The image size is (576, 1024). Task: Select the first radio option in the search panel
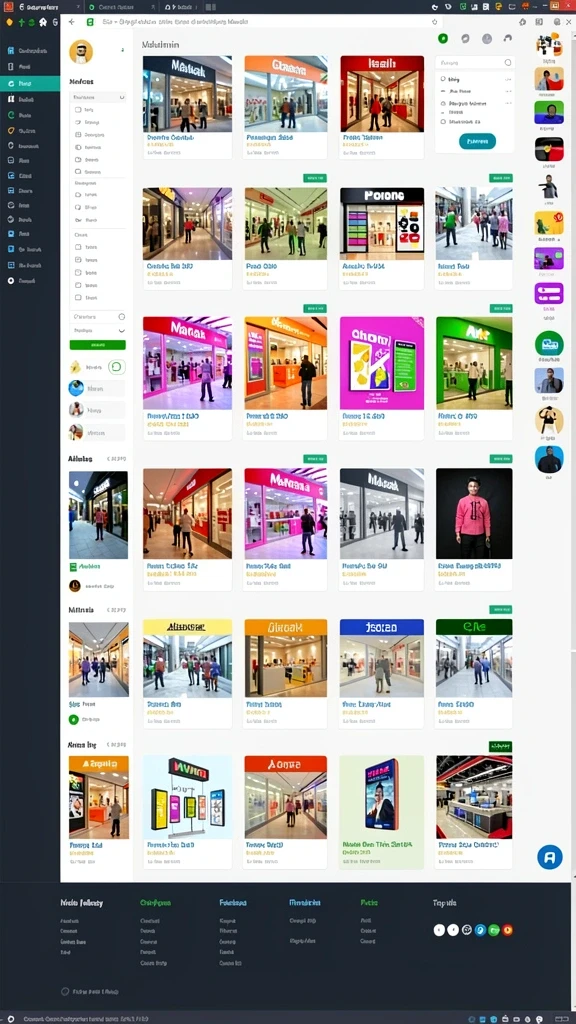[443, 78]
